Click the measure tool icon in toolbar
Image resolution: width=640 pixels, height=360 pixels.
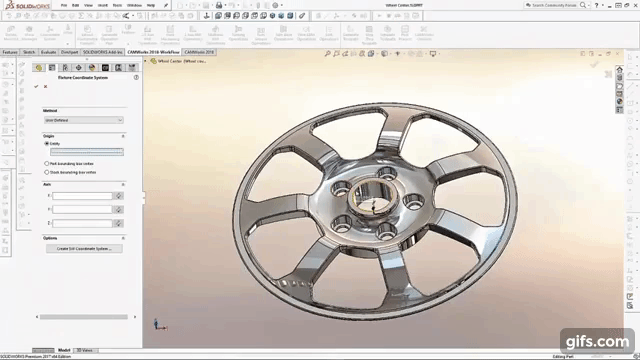(302, 16)
